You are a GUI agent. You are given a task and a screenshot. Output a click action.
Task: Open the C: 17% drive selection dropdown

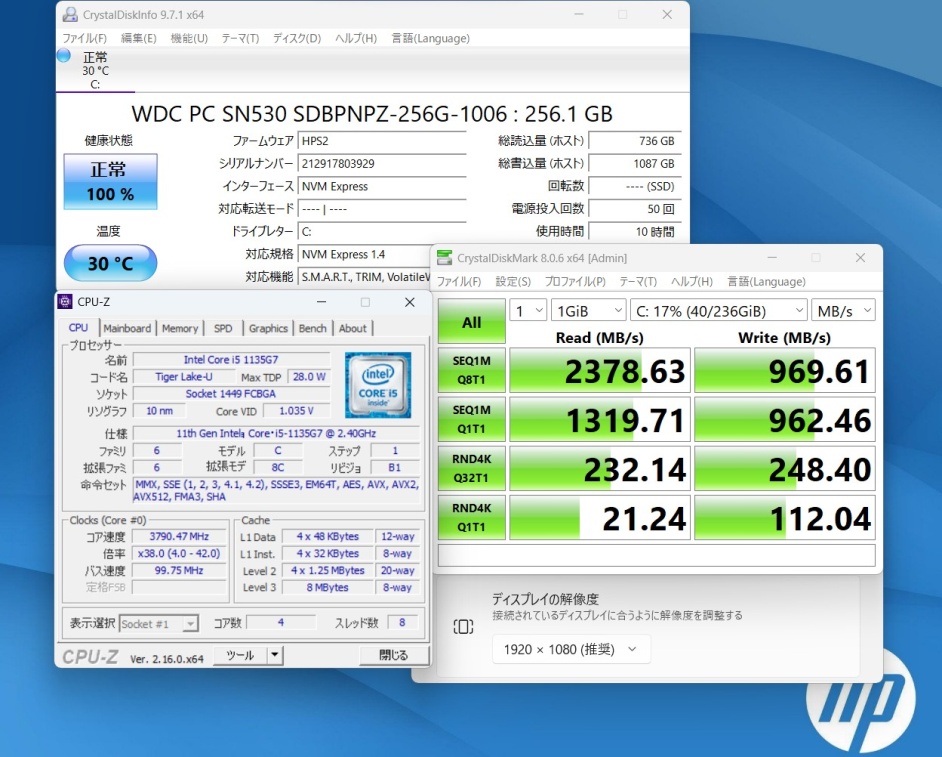pyautogui.click(x=719, y=311)
